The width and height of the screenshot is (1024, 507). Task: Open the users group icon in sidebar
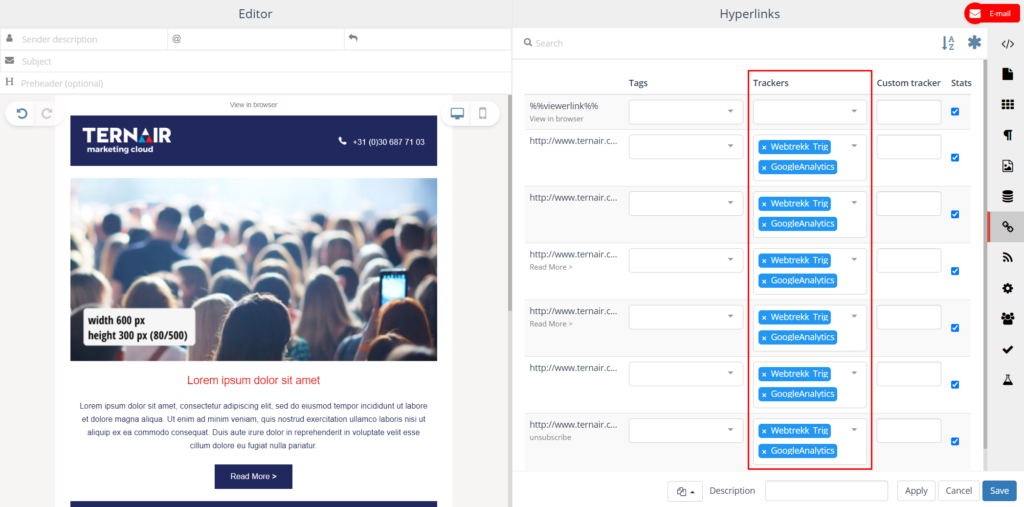pos(1007,318)
